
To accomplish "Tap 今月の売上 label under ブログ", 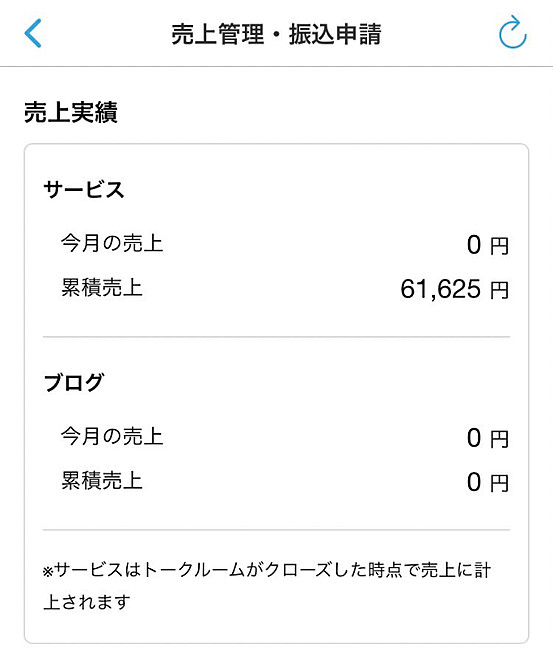I will coord(112,436).
